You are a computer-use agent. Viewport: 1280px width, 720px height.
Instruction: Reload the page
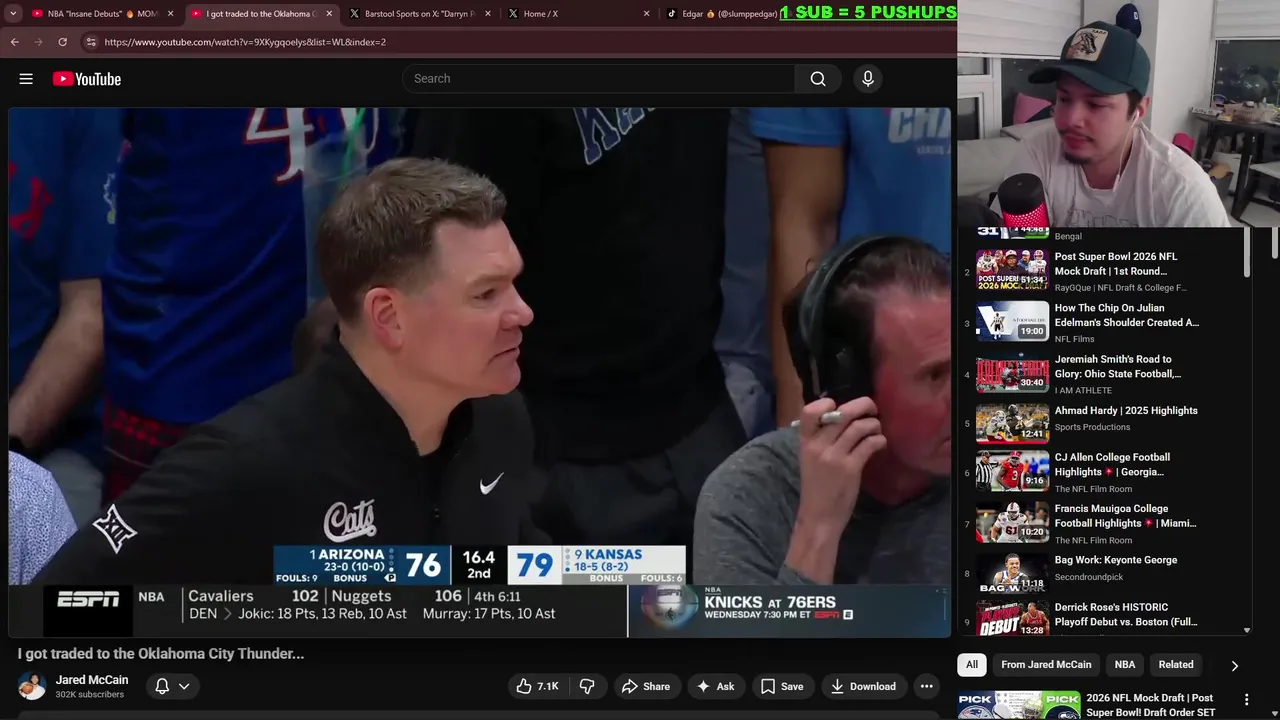click(62, 42)
